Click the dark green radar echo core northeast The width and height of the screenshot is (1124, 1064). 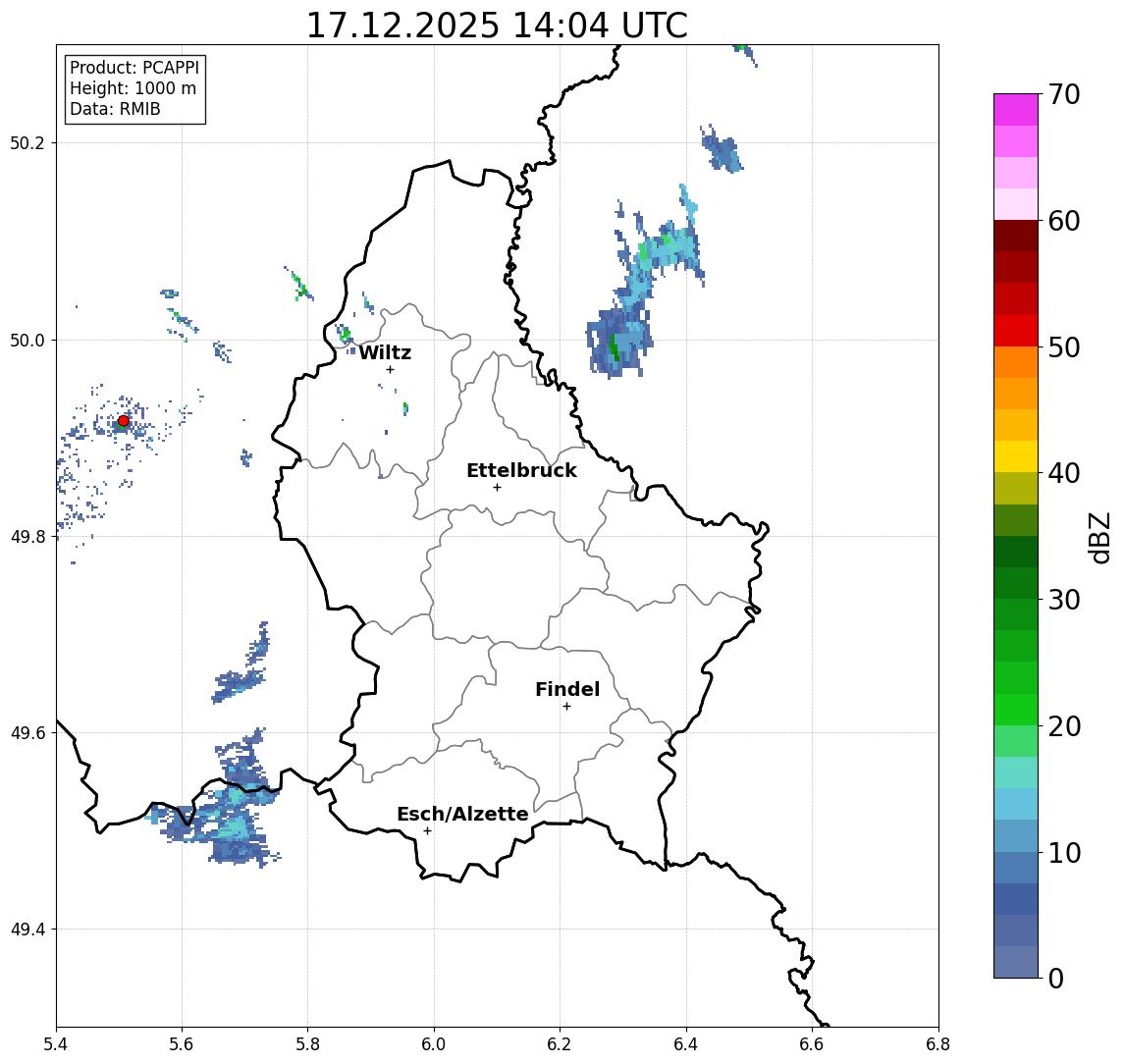coord(614,347)
